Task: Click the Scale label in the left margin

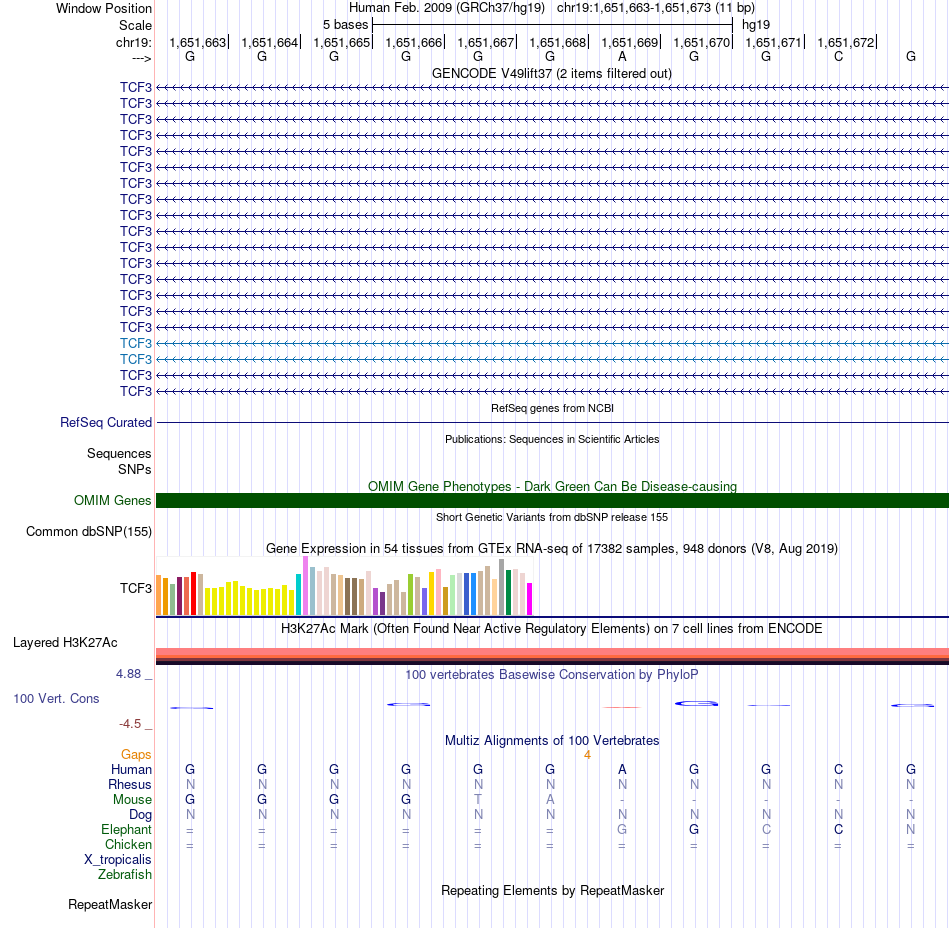Action: pos(135,25)
